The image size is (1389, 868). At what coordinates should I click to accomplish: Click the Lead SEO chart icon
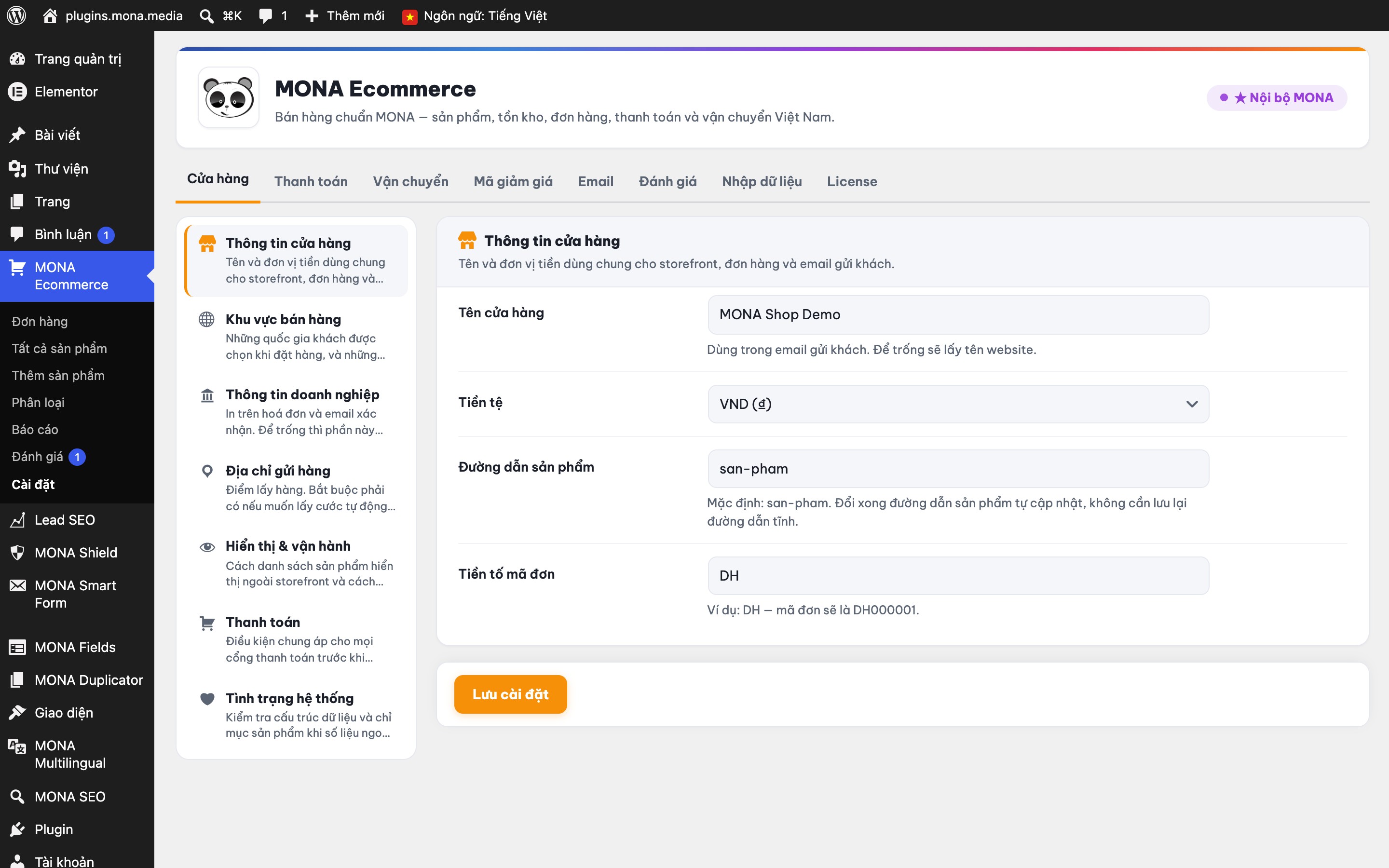[17, 519]
